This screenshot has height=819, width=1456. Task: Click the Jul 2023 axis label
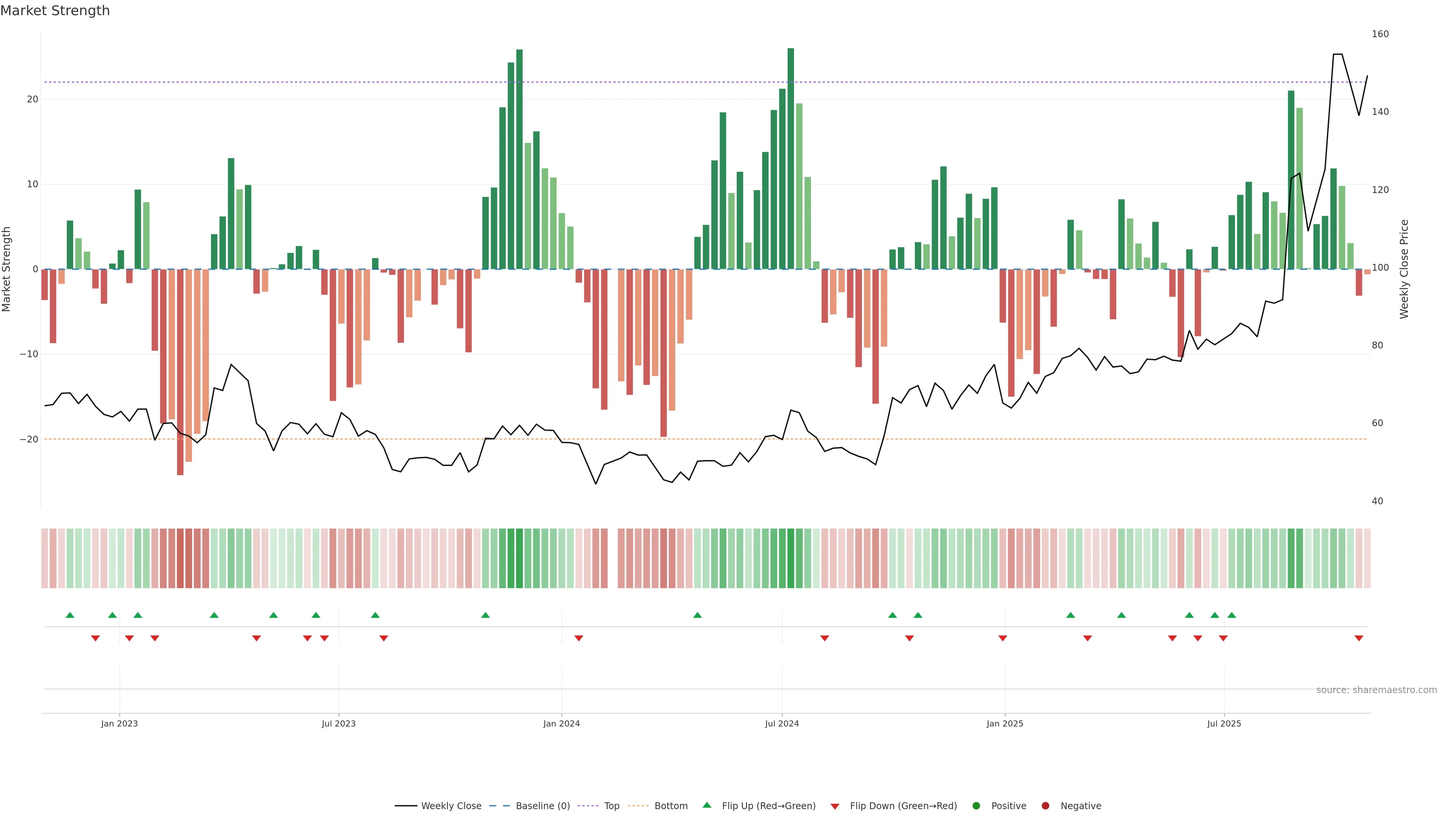[339, 723]
